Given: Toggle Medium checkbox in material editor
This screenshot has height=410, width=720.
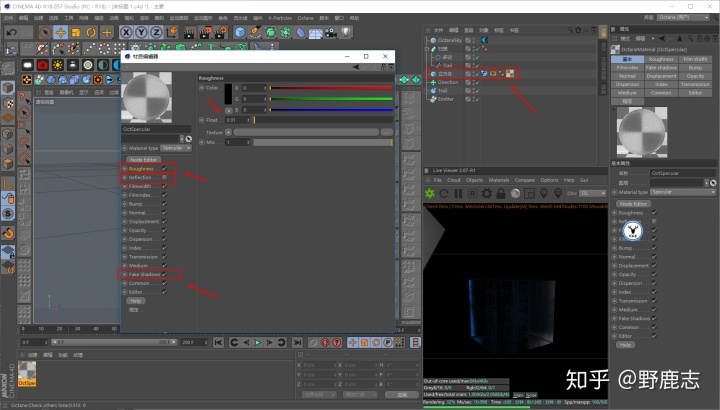Looking at the screenshot, I should (x=164, y=266).
